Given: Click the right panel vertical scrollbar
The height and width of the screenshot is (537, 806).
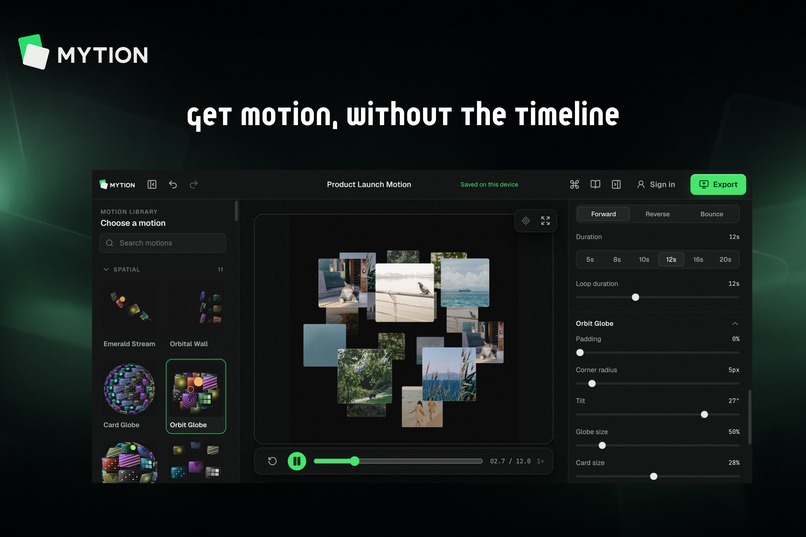Looking at the screenshot, I should click(x=750, y=417).
